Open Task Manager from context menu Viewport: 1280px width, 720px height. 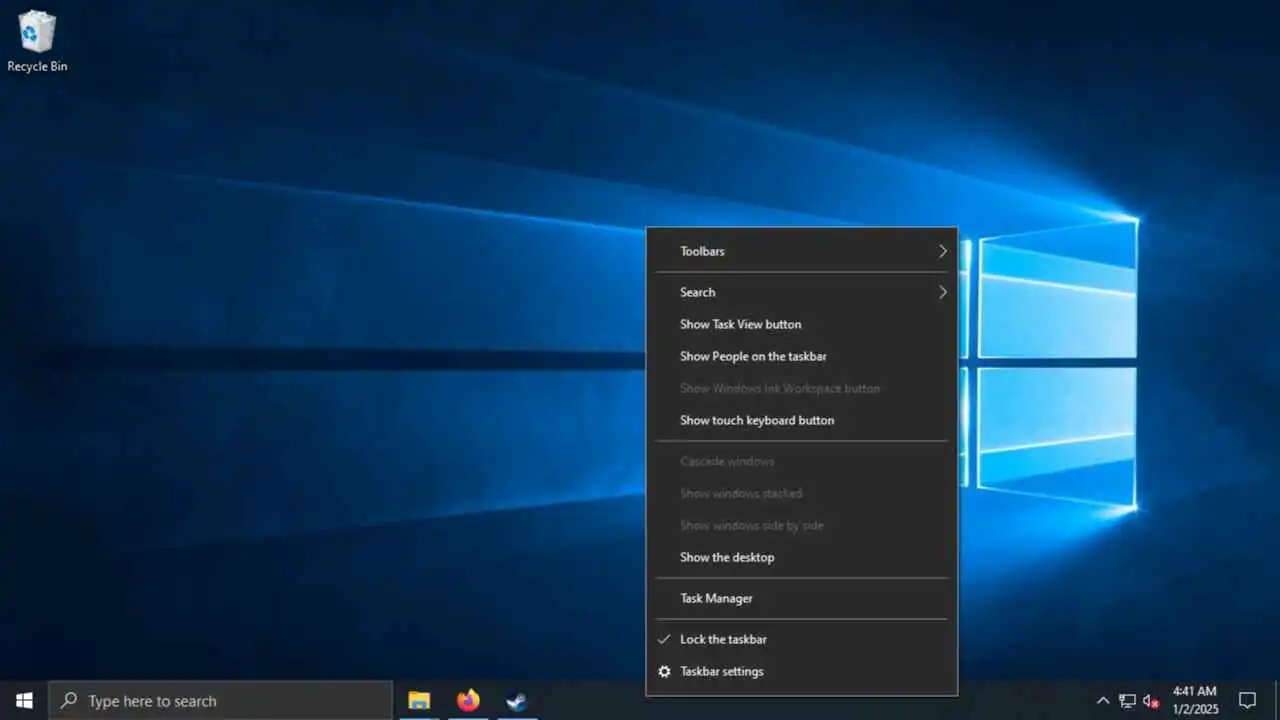[x=802, y=598]
